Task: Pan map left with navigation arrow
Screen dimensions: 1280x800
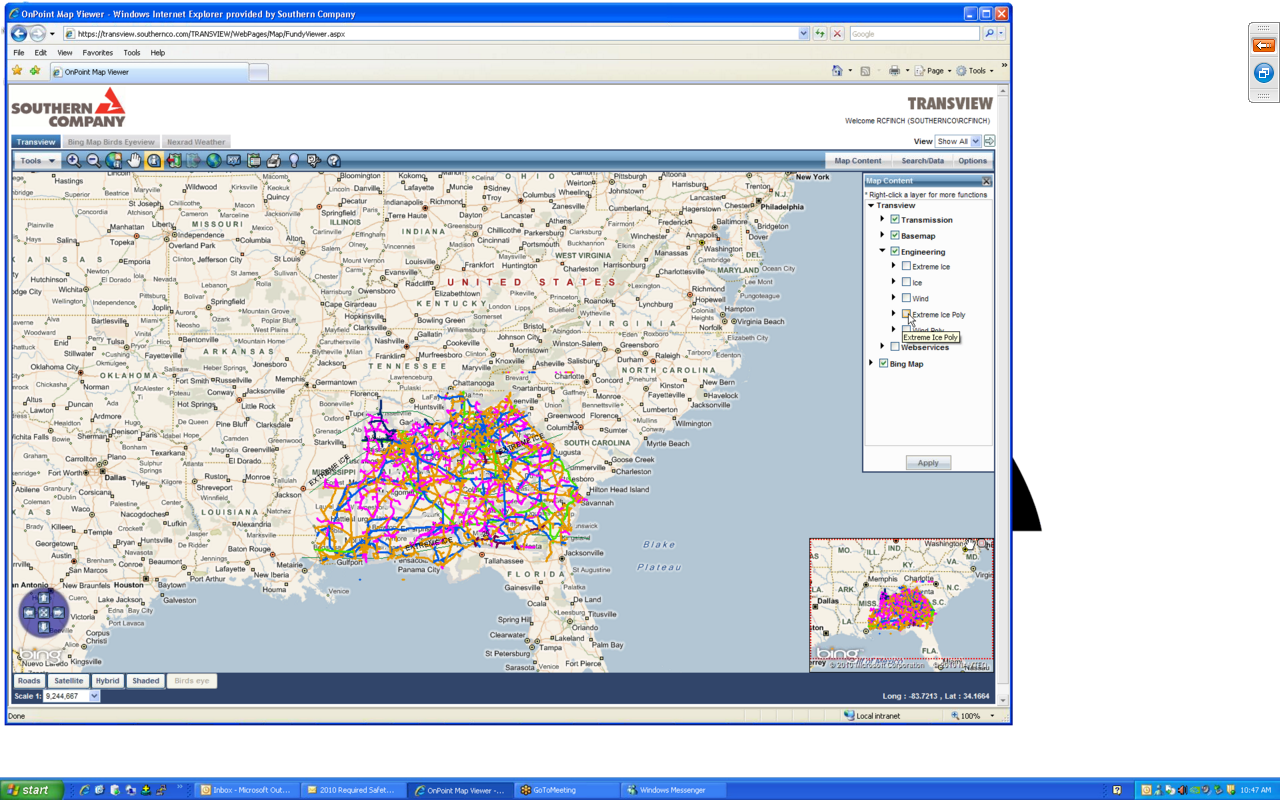Action: [29, 612]
